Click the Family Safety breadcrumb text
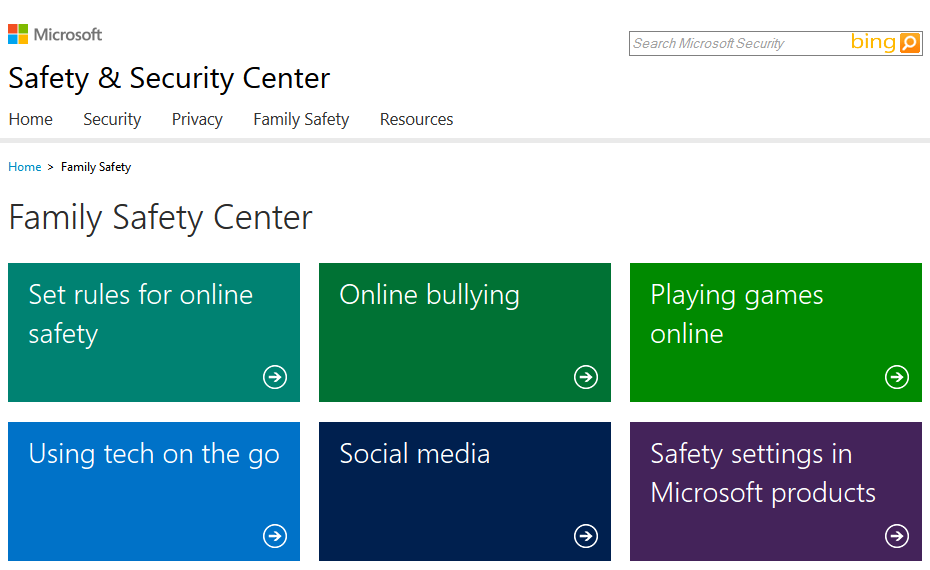The width and height of the screenshot is (930, 570). coord(96,167)
